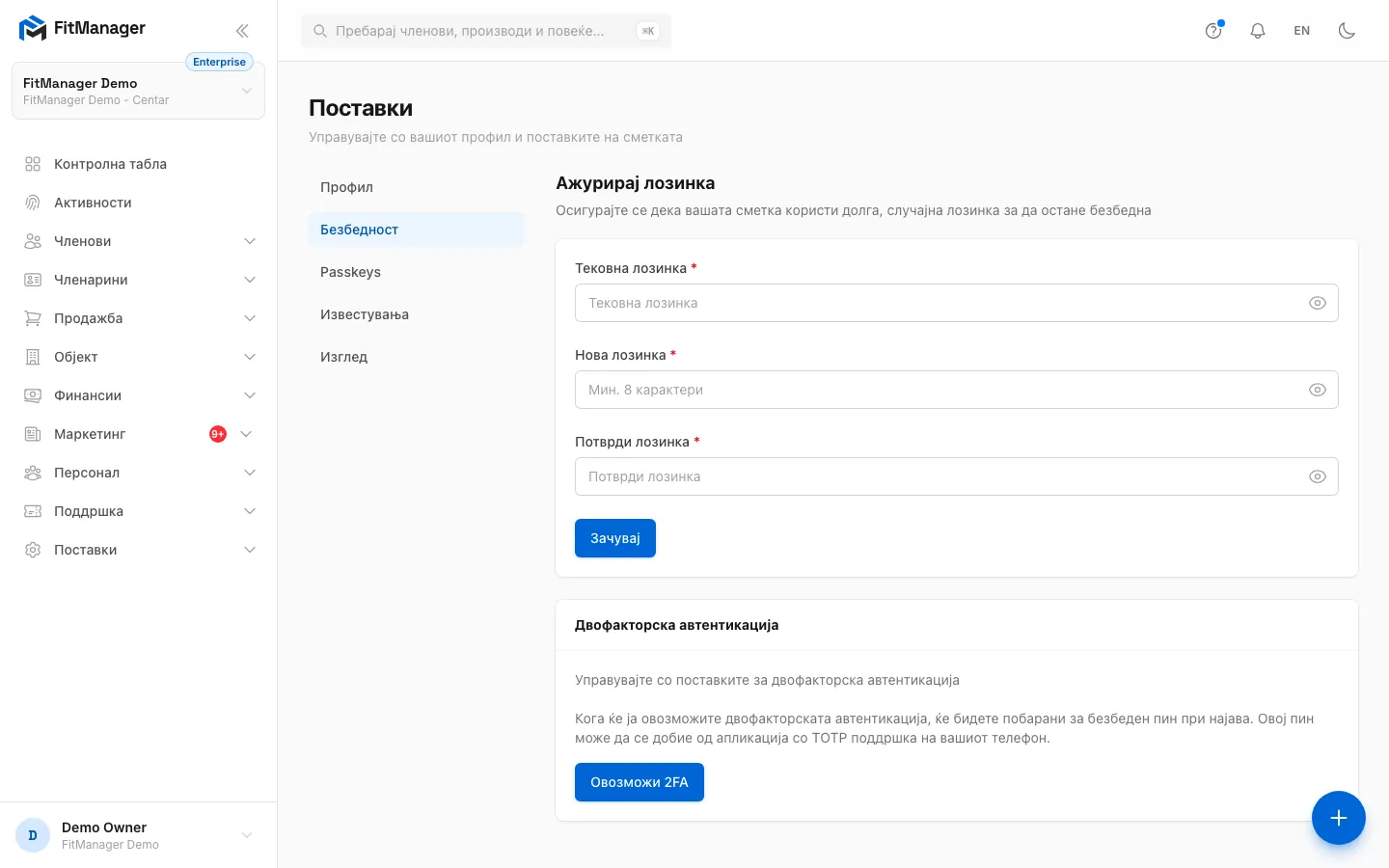1389x868 pixels.
Task: Show the Тековна лозинка password
Action: [x=1318, y=303]
